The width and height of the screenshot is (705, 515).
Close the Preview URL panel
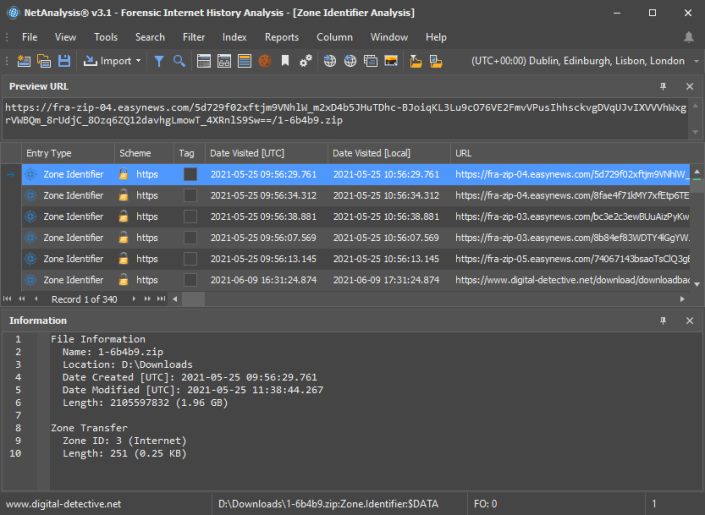[x=689, y=87]
